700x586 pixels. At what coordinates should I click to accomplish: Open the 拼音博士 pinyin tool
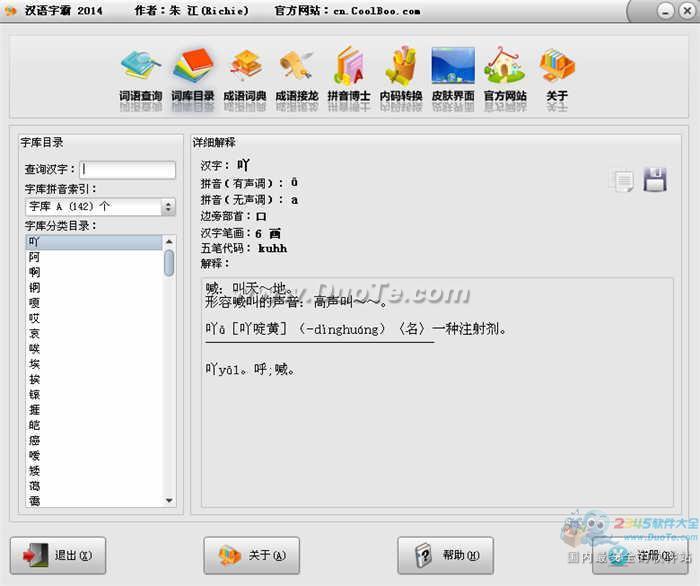349,73
